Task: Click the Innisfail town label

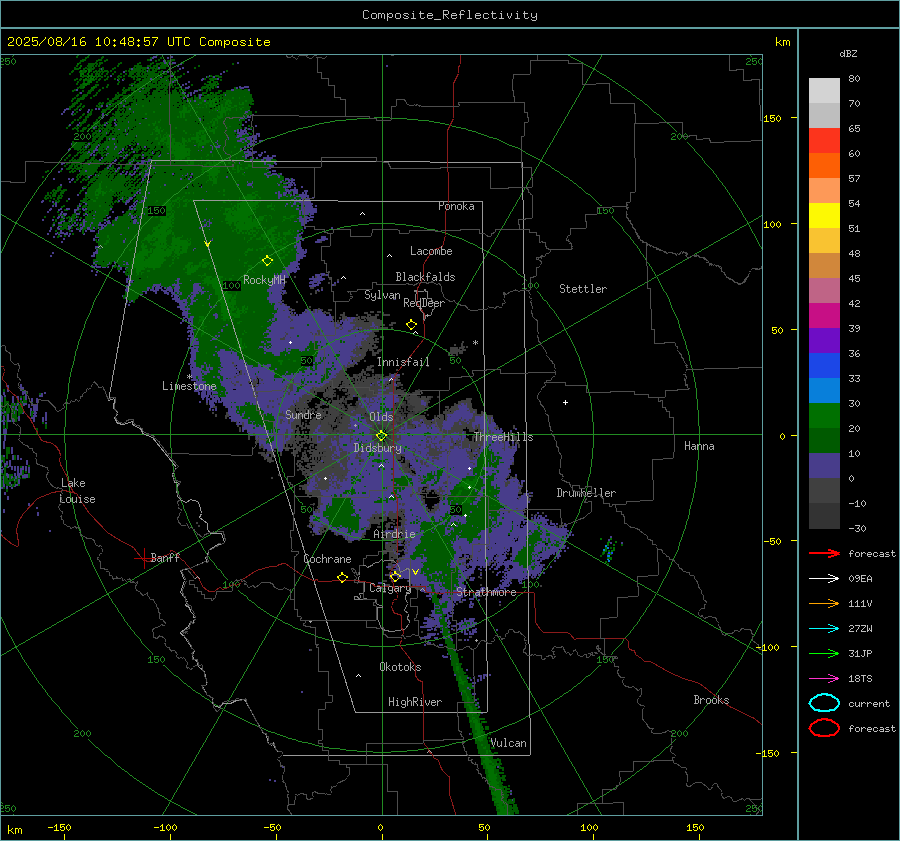Action: [403, 362]
